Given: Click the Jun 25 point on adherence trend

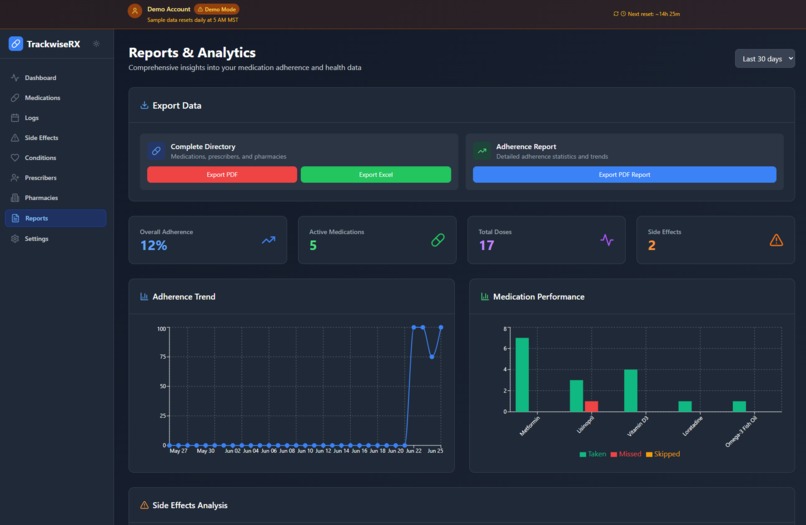Looking at the screenshot, I should coord(441,328).
